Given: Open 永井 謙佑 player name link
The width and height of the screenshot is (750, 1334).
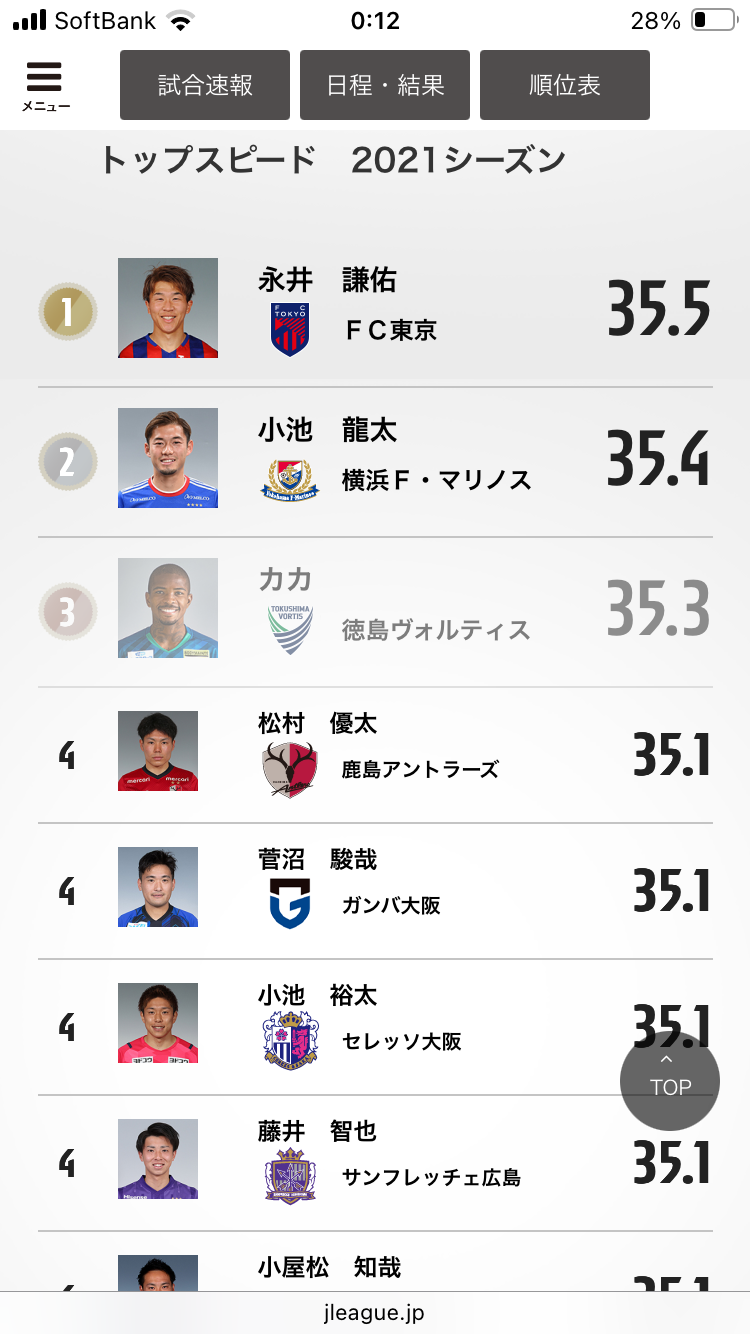Looking at the screenshot, I should tap(327, 281).
